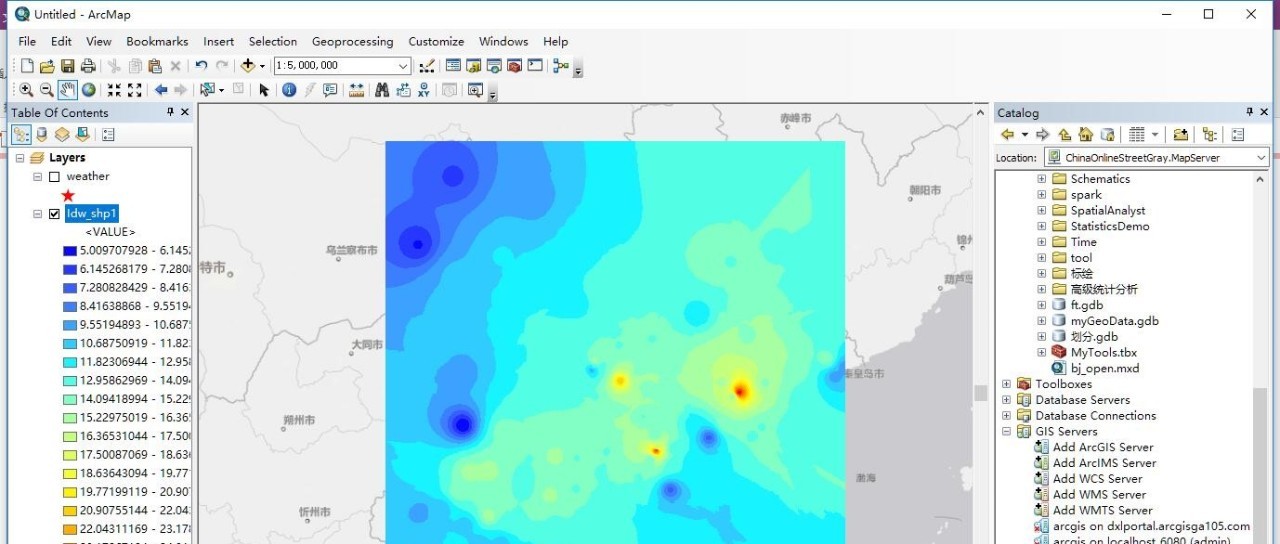This screenshot has width=1280, height=544.
Task: Open a map document via folder icon
Action: point(47,66)
